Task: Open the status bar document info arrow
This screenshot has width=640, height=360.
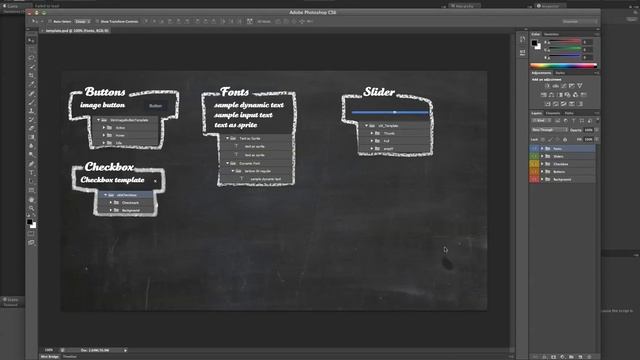Action: 125,350
